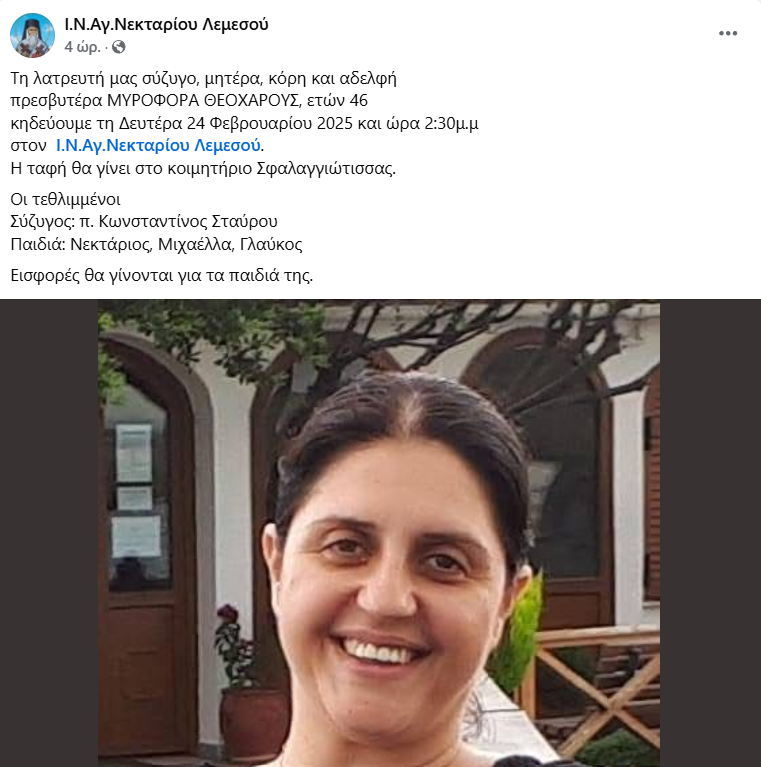
Task: Open the page name in the post header
Action: (166, 24)
